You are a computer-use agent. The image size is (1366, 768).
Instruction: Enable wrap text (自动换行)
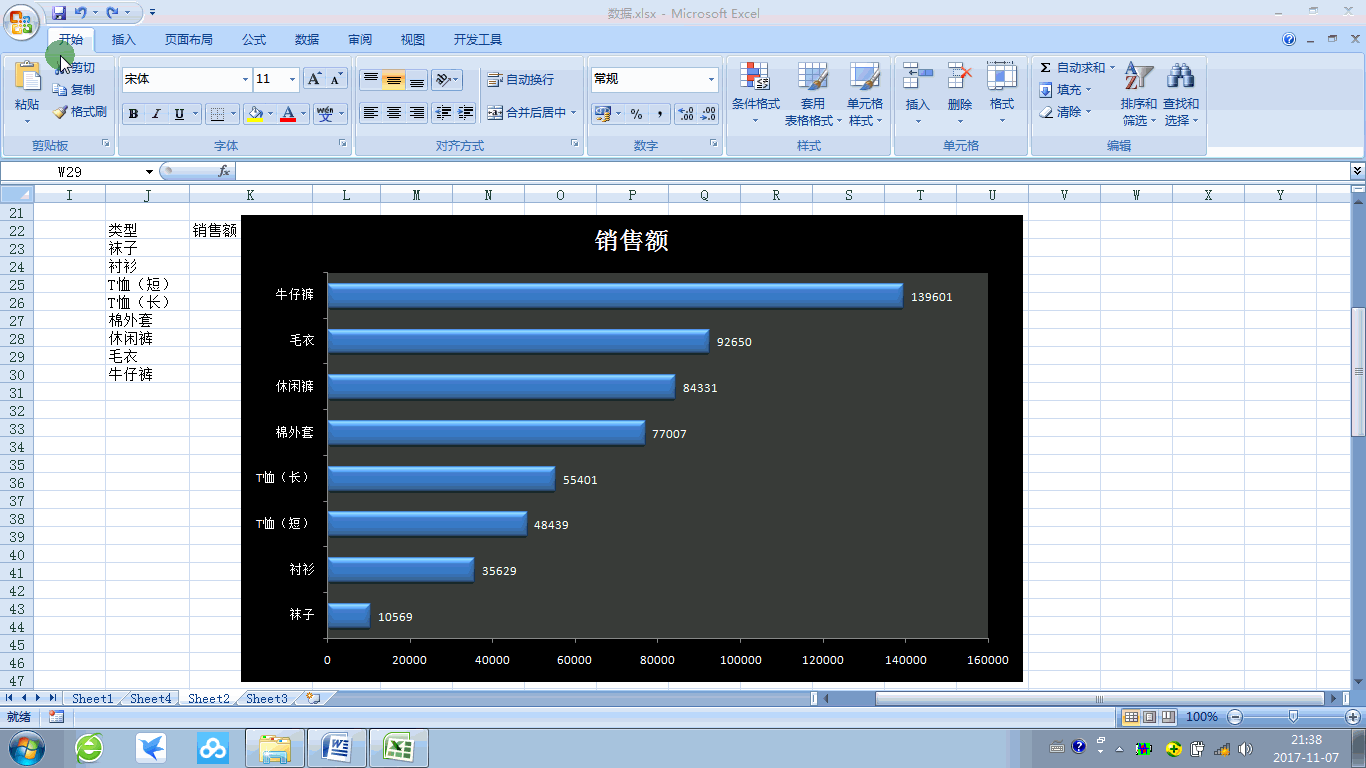click(x=520, y=80)
